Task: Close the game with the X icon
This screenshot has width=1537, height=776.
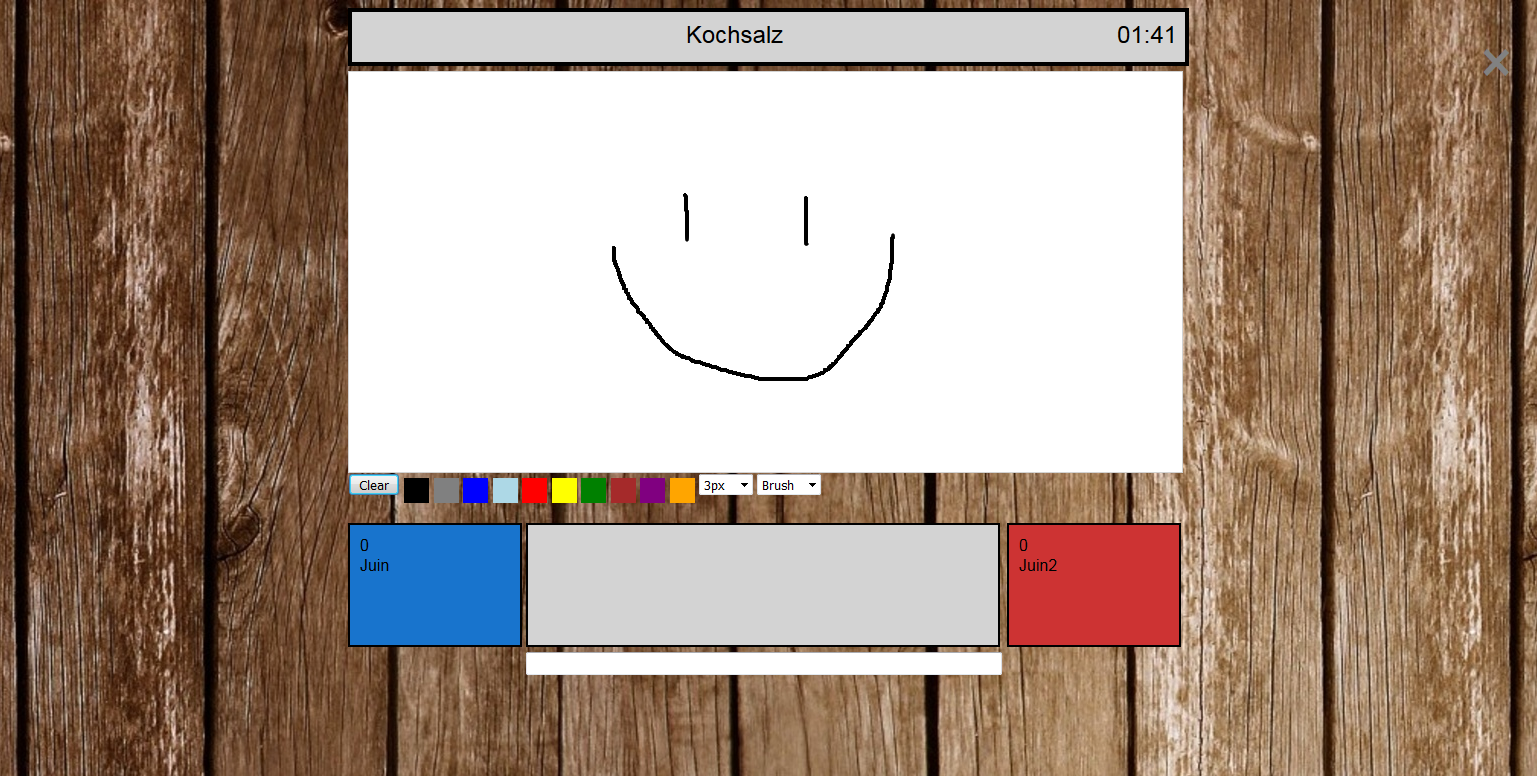Action: point(1495,63)
